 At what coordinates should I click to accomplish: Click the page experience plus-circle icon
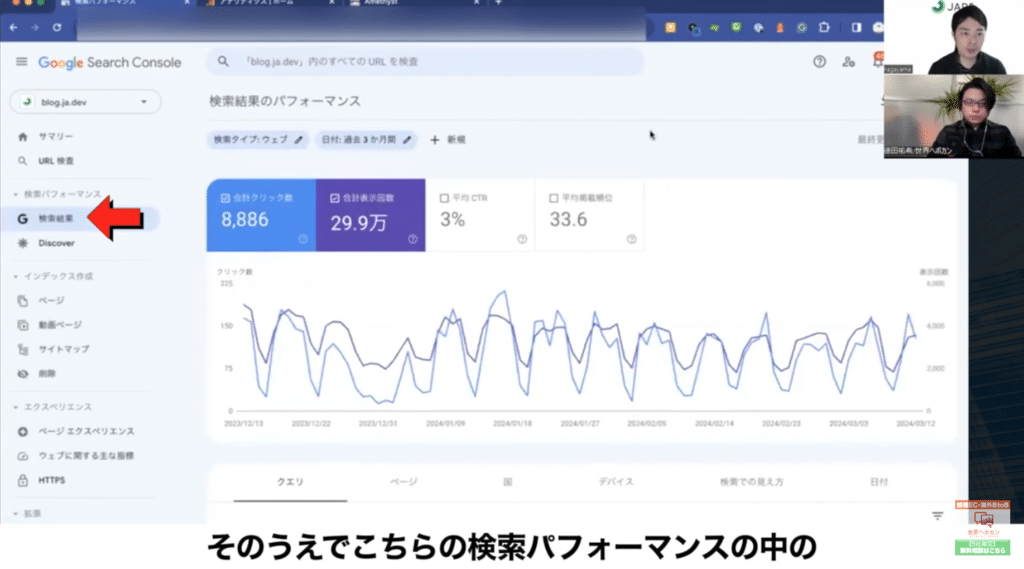point(23,431)
